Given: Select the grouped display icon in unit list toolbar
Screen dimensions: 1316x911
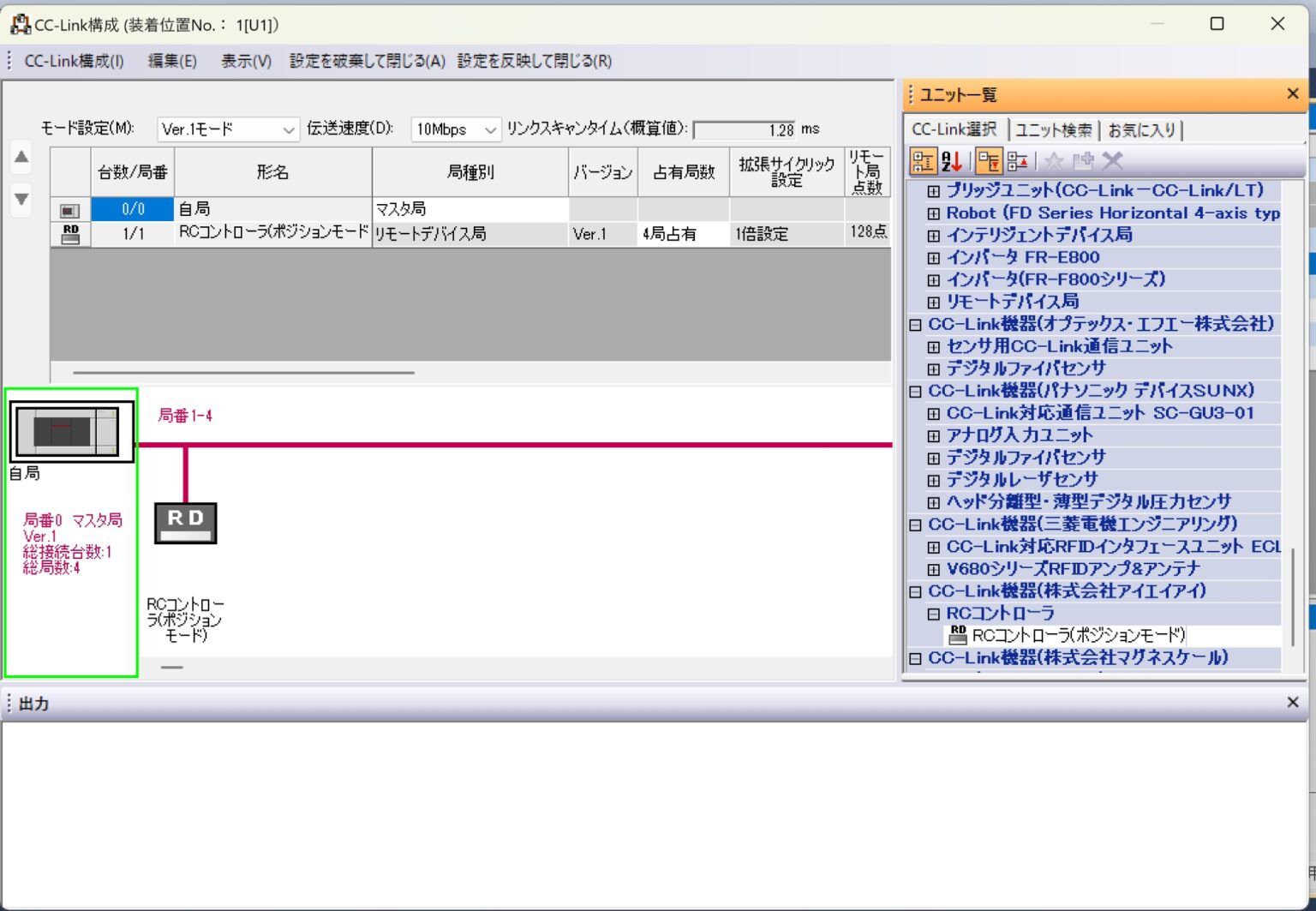Looking at the screenshot, I should coord(924,161).
